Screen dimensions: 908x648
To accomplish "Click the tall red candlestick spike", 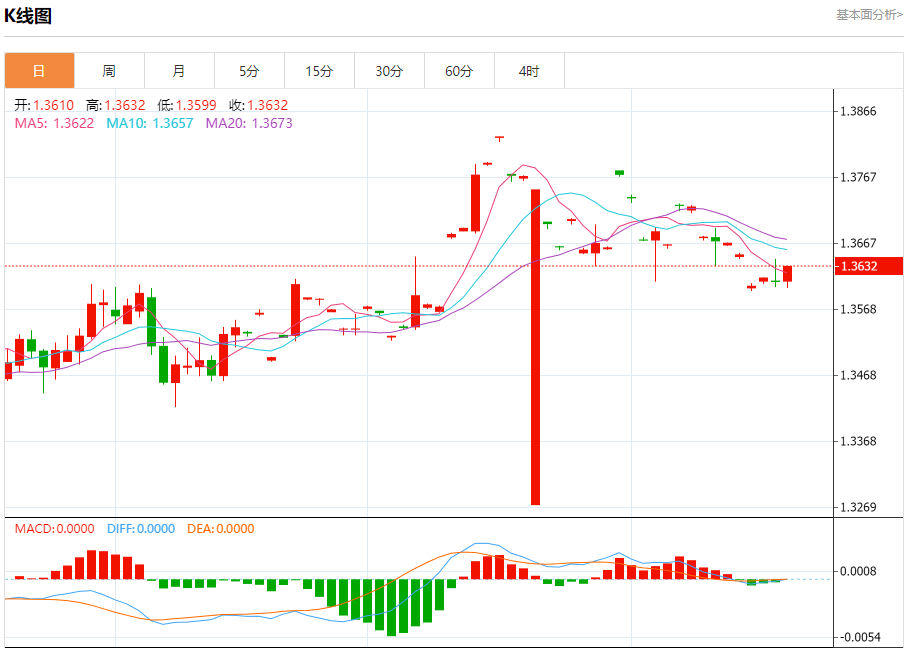I will tap(536, 347).
